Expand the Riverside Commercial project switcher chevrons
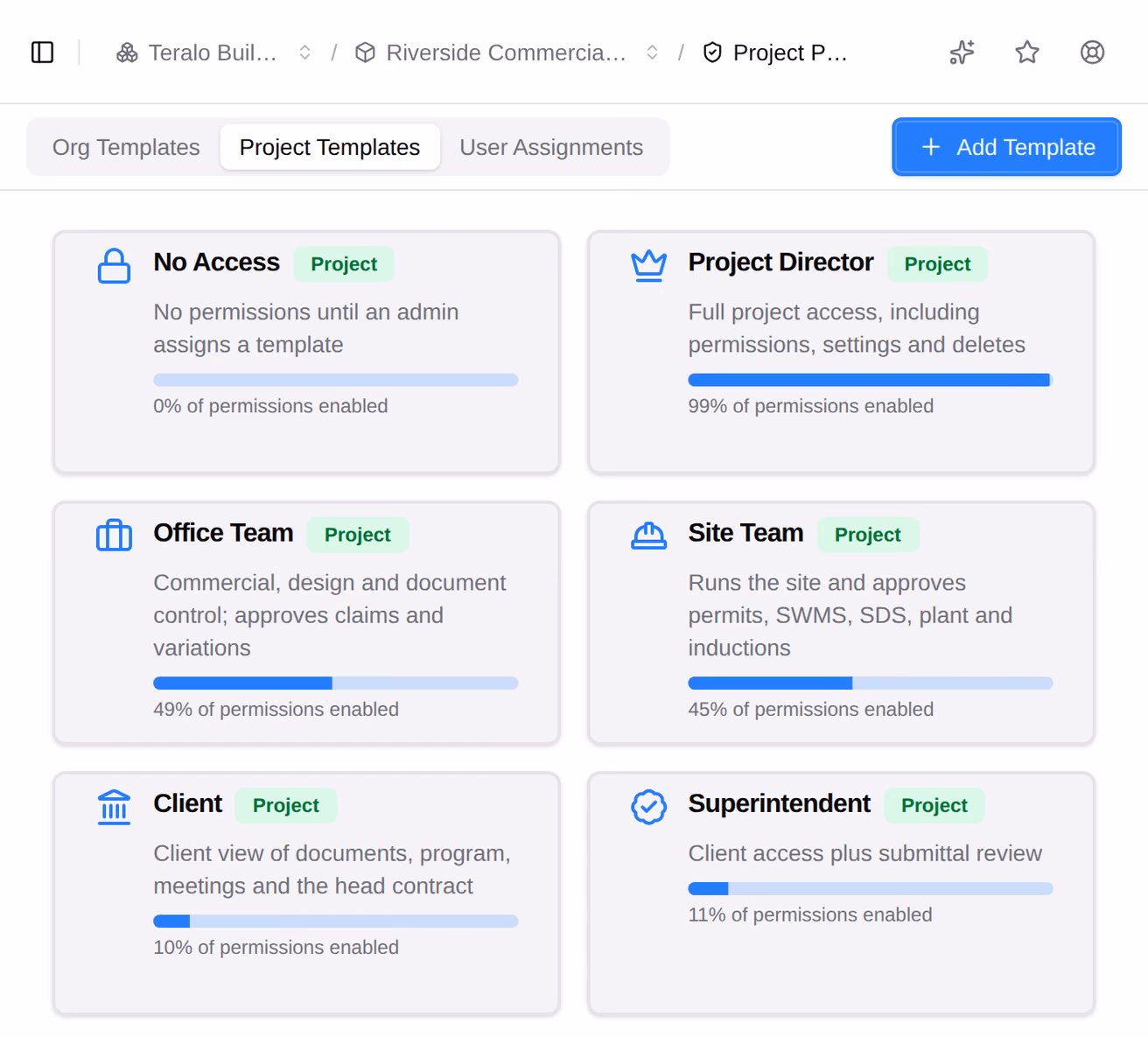The width and height of the screenshot is (1148, 1037). click(652, 53)
